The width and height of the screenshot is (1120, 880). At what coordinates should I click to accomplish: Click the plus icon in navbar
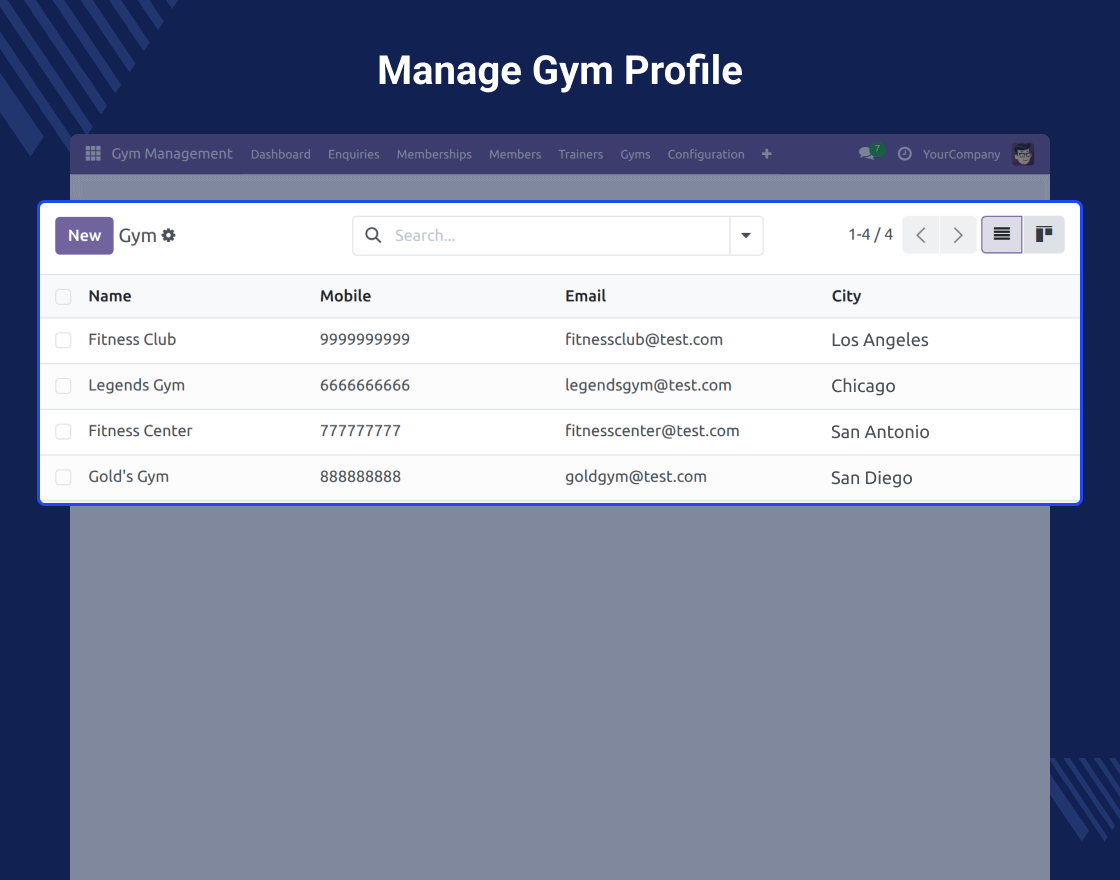click(767, 154)
